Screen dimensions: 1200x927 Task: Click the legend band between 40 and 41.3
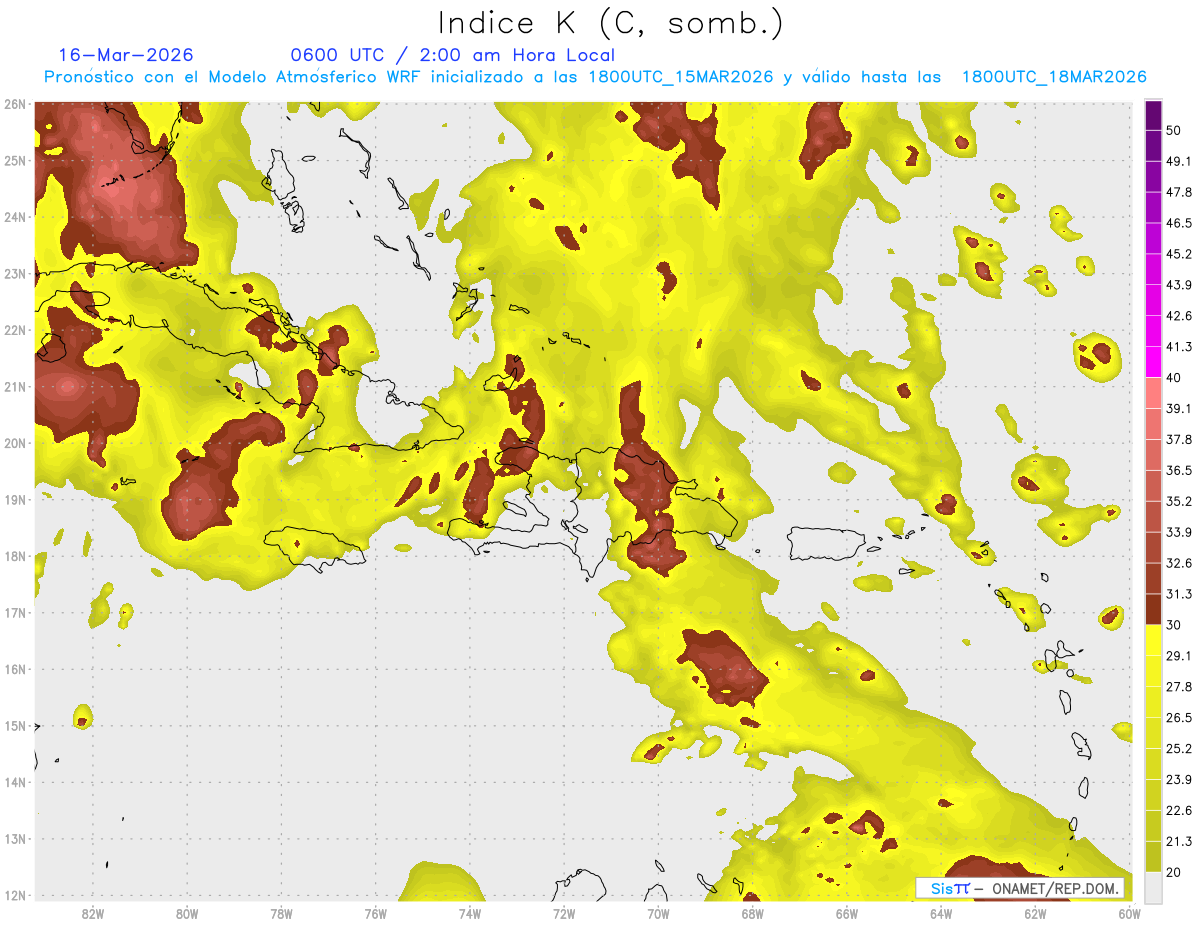pyautogui.click(x=1153, y=362)
